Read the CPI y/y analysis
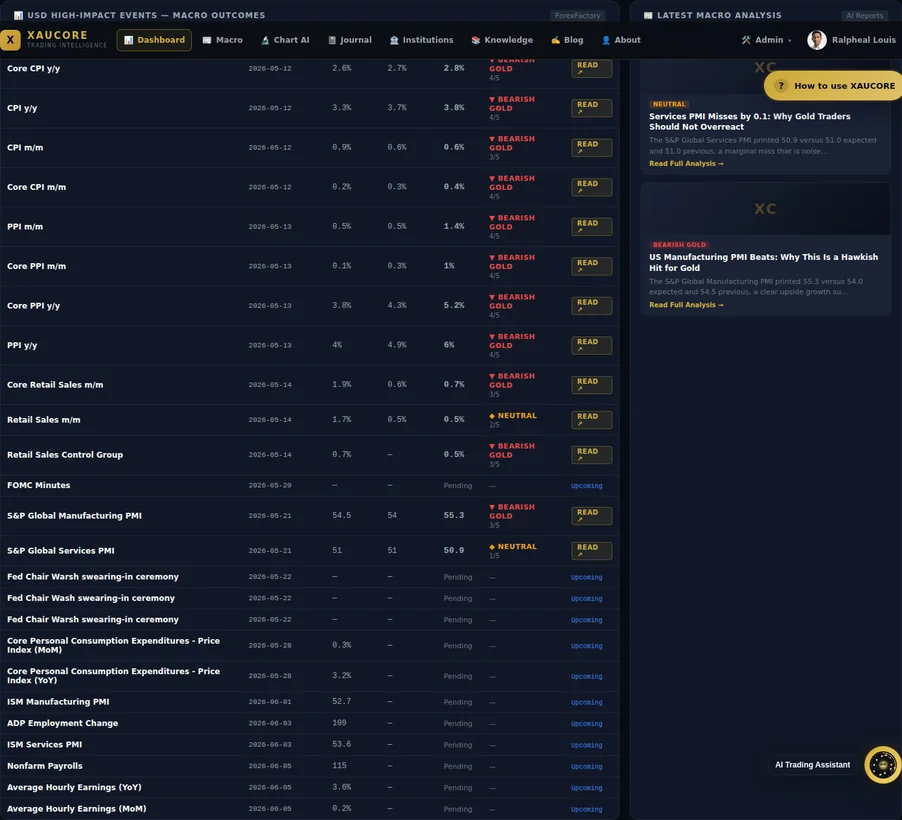The height and width of the screenshot is (820, 902). [x=591, y=108]
